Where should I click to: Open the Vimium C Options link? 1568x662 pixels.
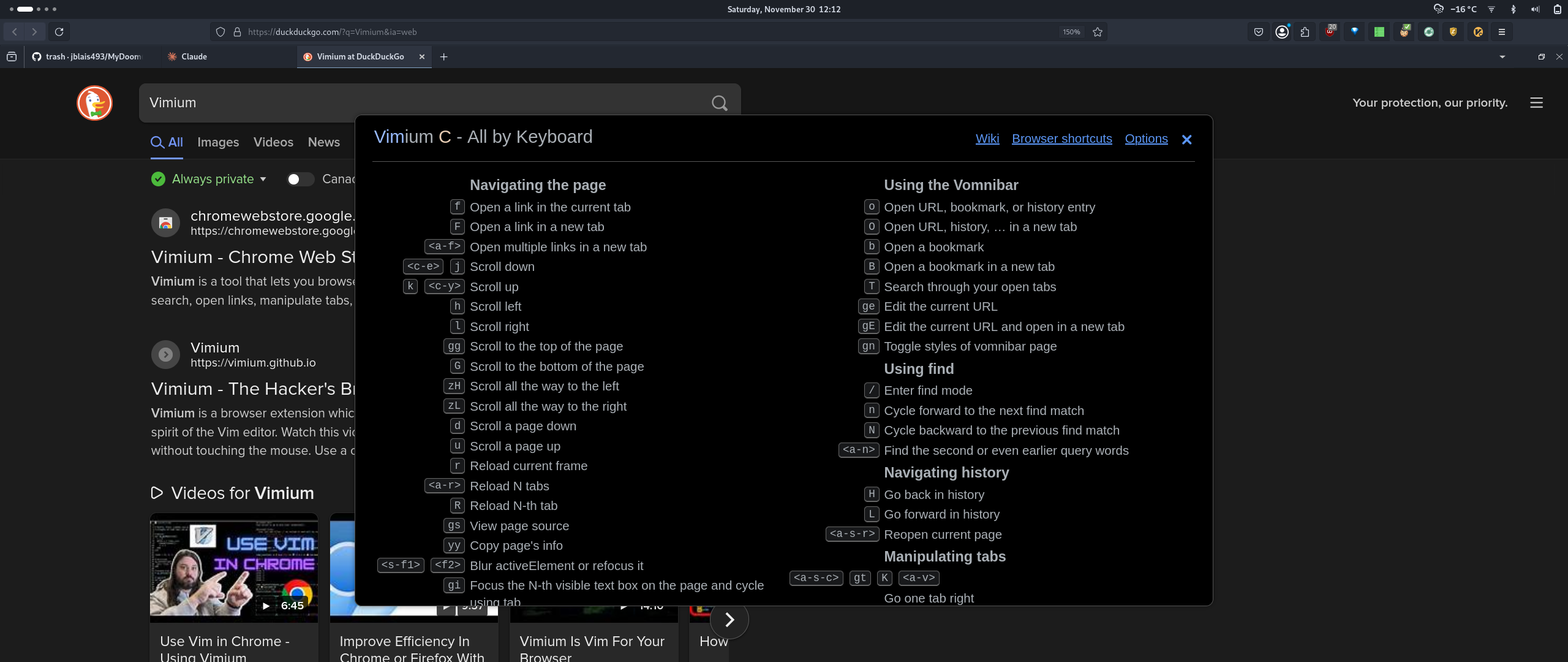click(x=1147, y=139)
